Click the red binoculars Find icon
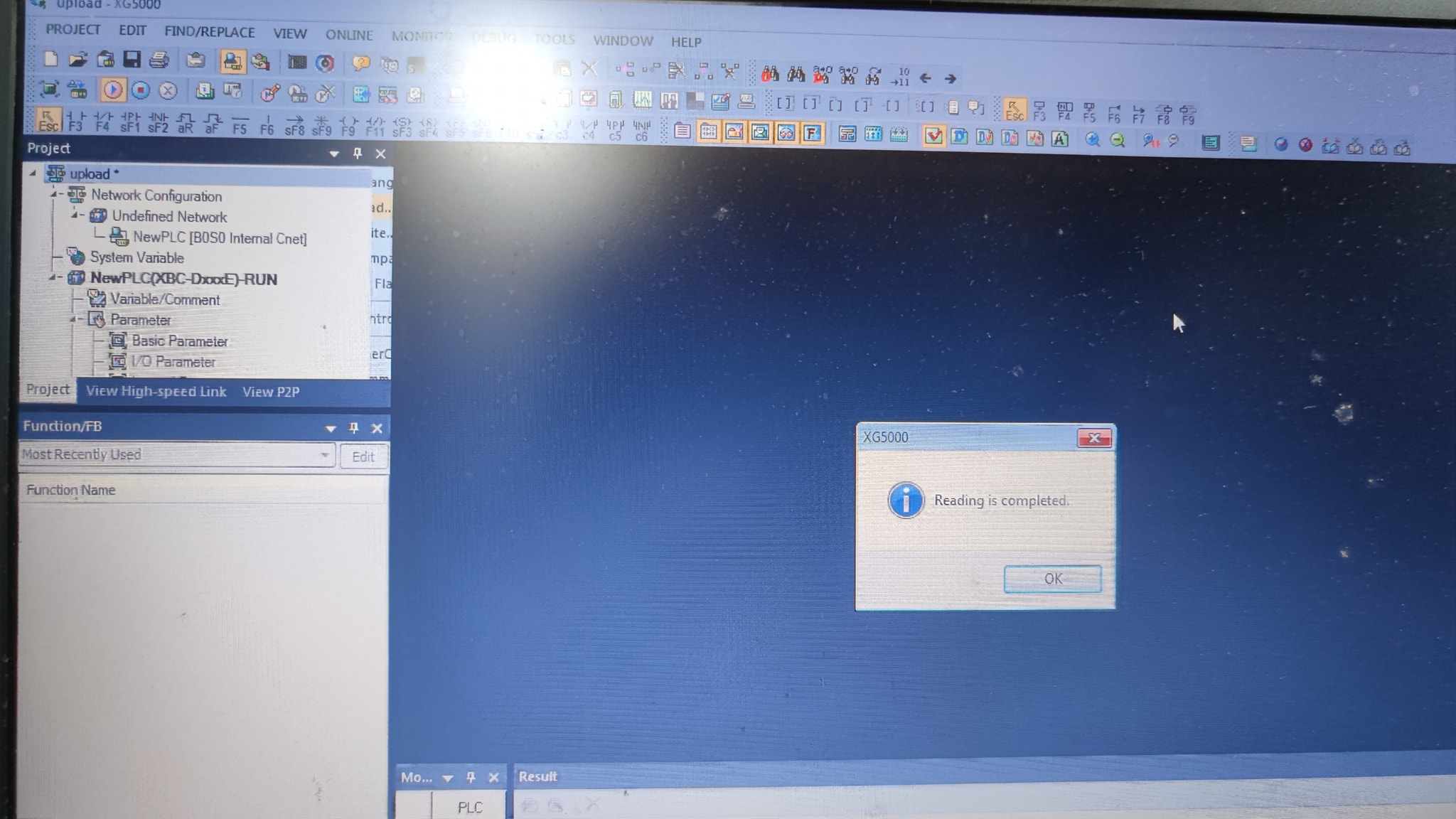 [770, 74]
